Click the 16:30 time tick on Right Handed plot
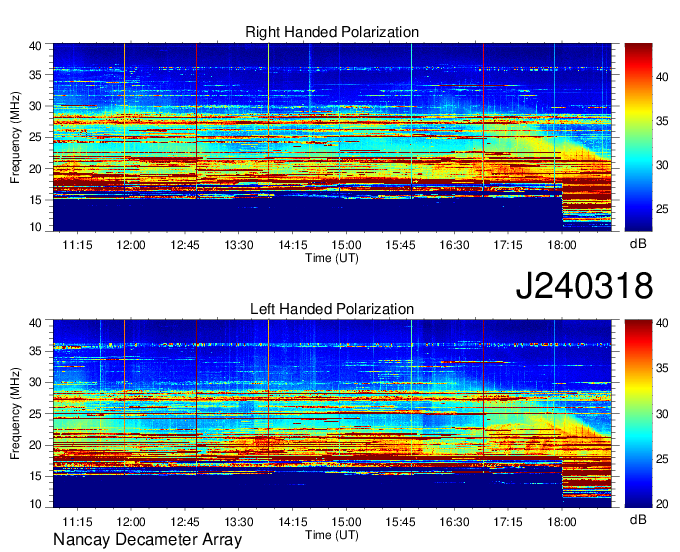The image size is (680, 552). pos(454,245)
